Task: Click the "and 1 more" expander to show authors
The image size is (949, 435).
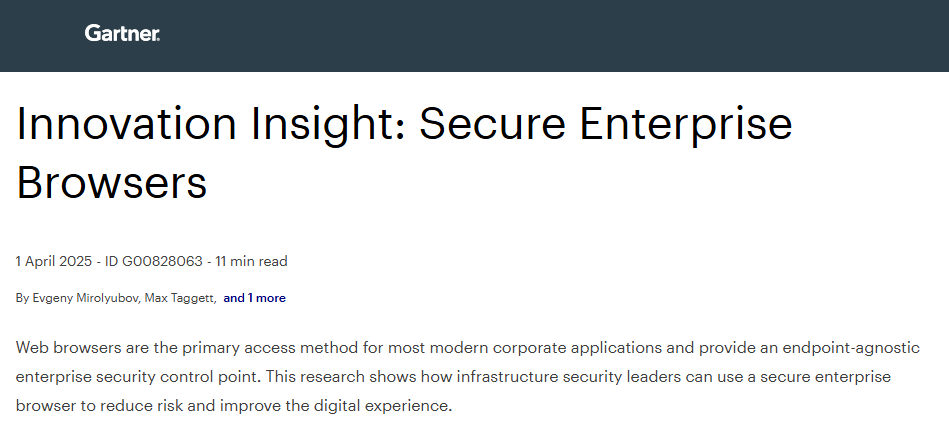Action: tap(254, 298)
